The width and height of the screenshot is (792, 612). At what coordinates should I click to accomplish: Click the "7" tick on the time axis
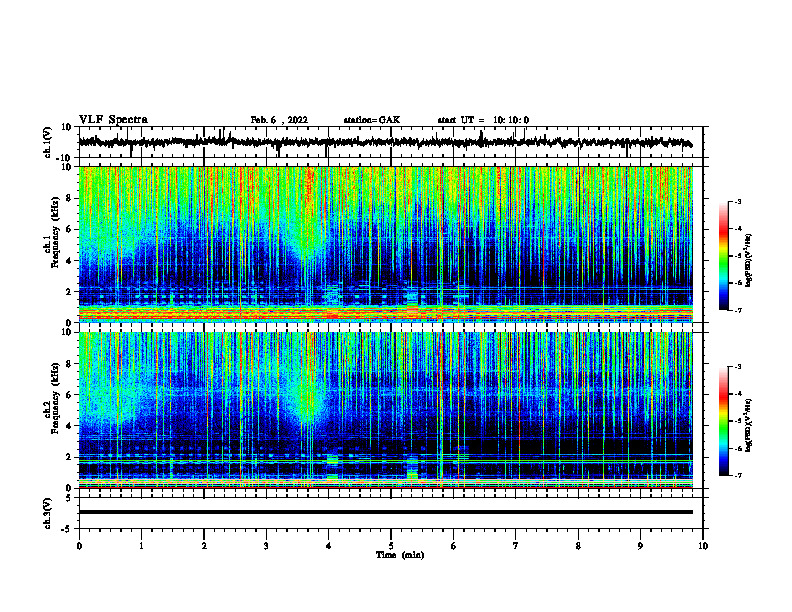click(x=516, y=546)
